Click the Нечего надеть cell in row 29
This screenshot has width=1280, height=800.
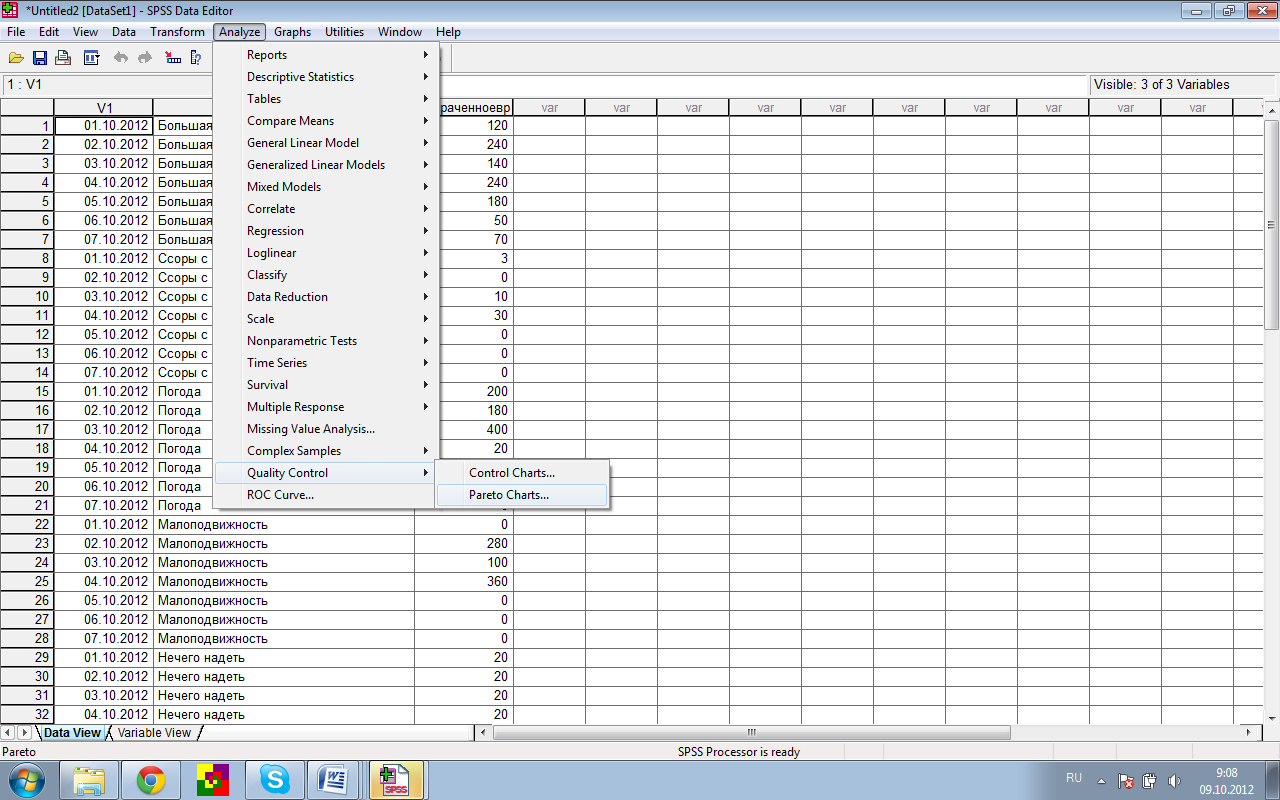pos(284,657)
